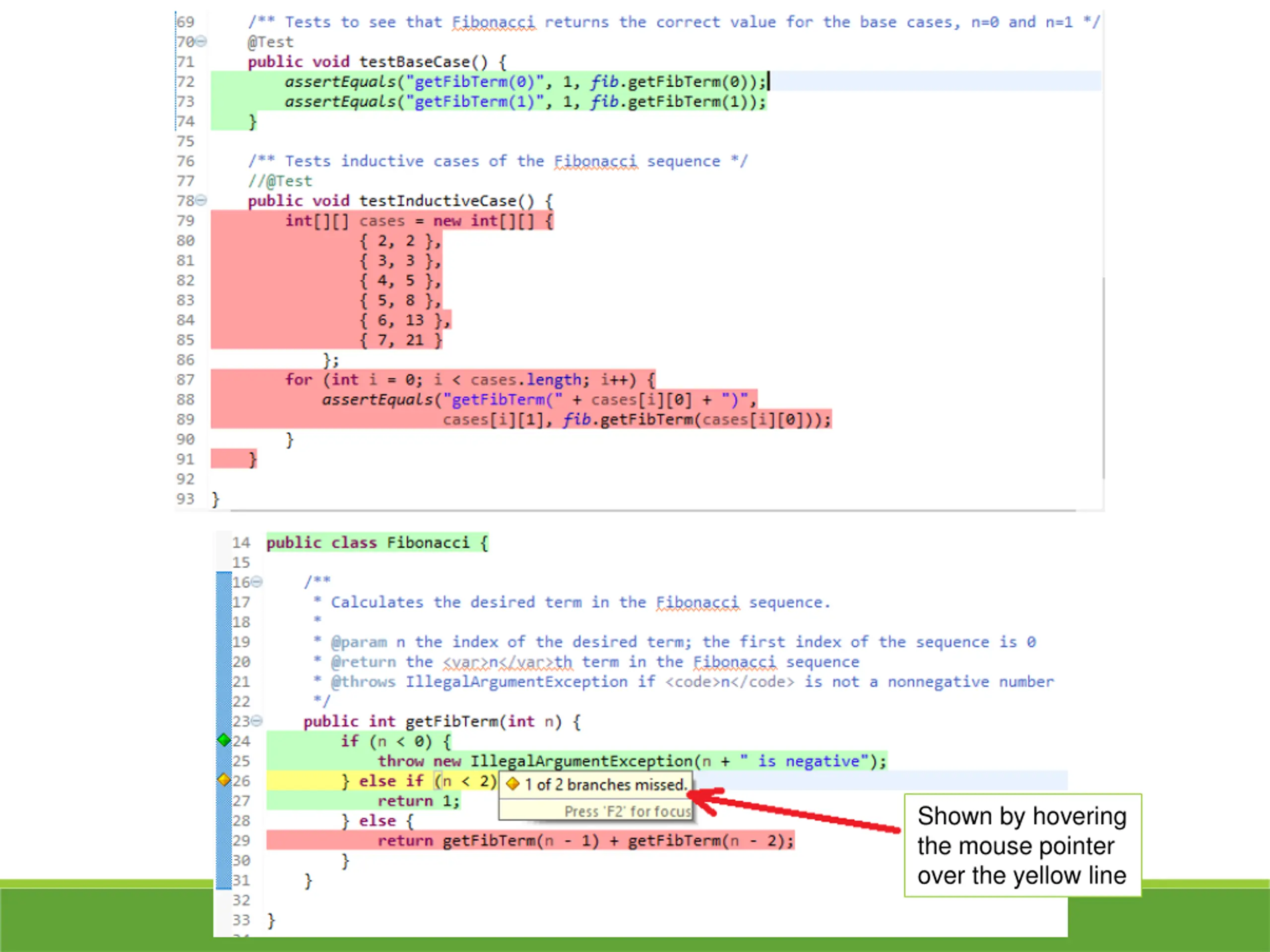
Task: Click "Tests to see that" comment on line 69
Action: pyautogui.click(x=674, y=22)
